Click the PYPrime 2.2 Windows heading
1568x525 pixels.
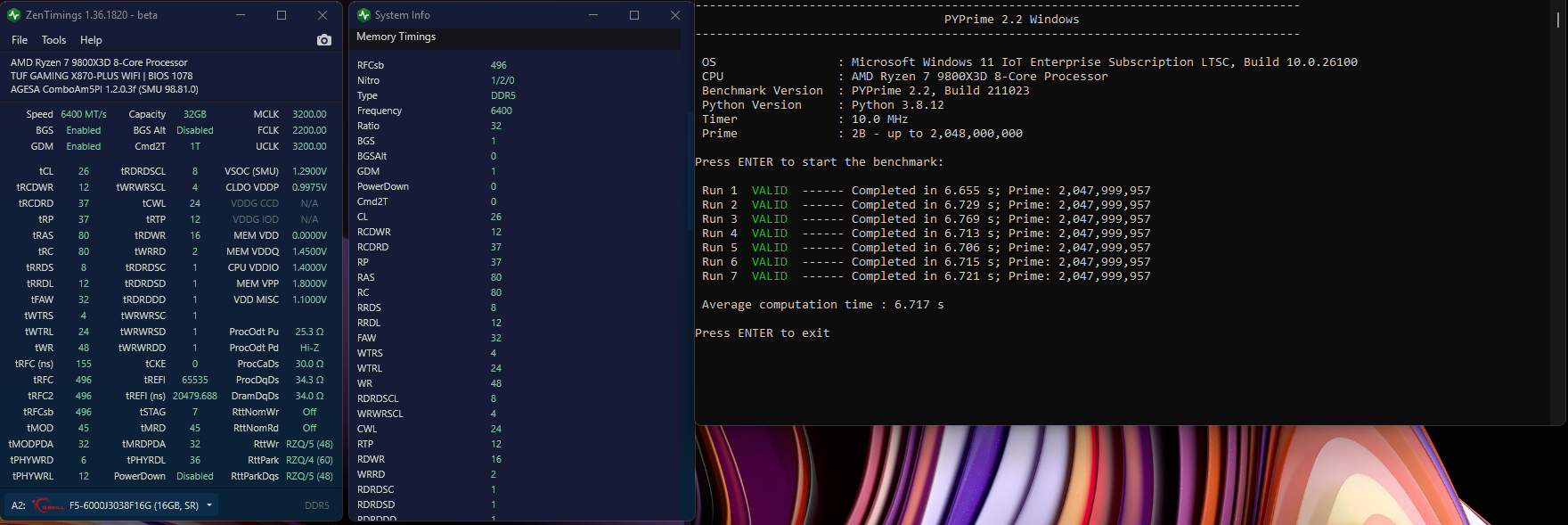(x=1011, y=20)
